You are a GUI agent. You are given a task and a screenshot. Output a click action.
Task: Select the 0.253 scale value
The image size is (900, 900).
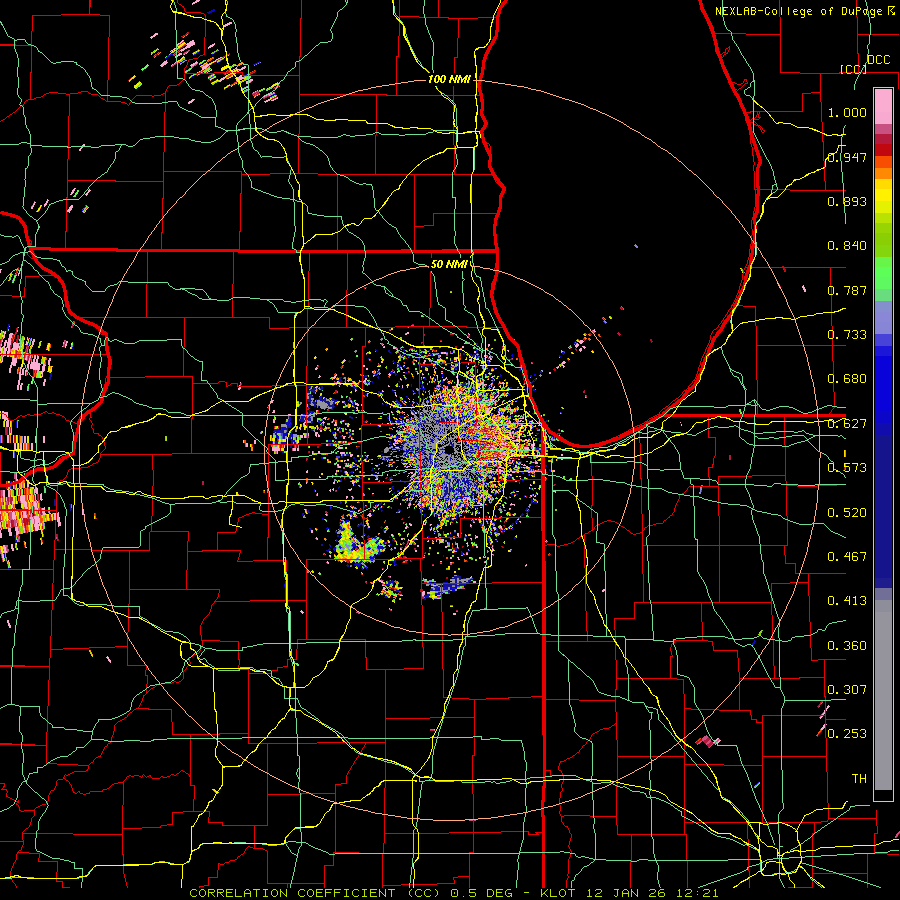[x=847, y=734]
